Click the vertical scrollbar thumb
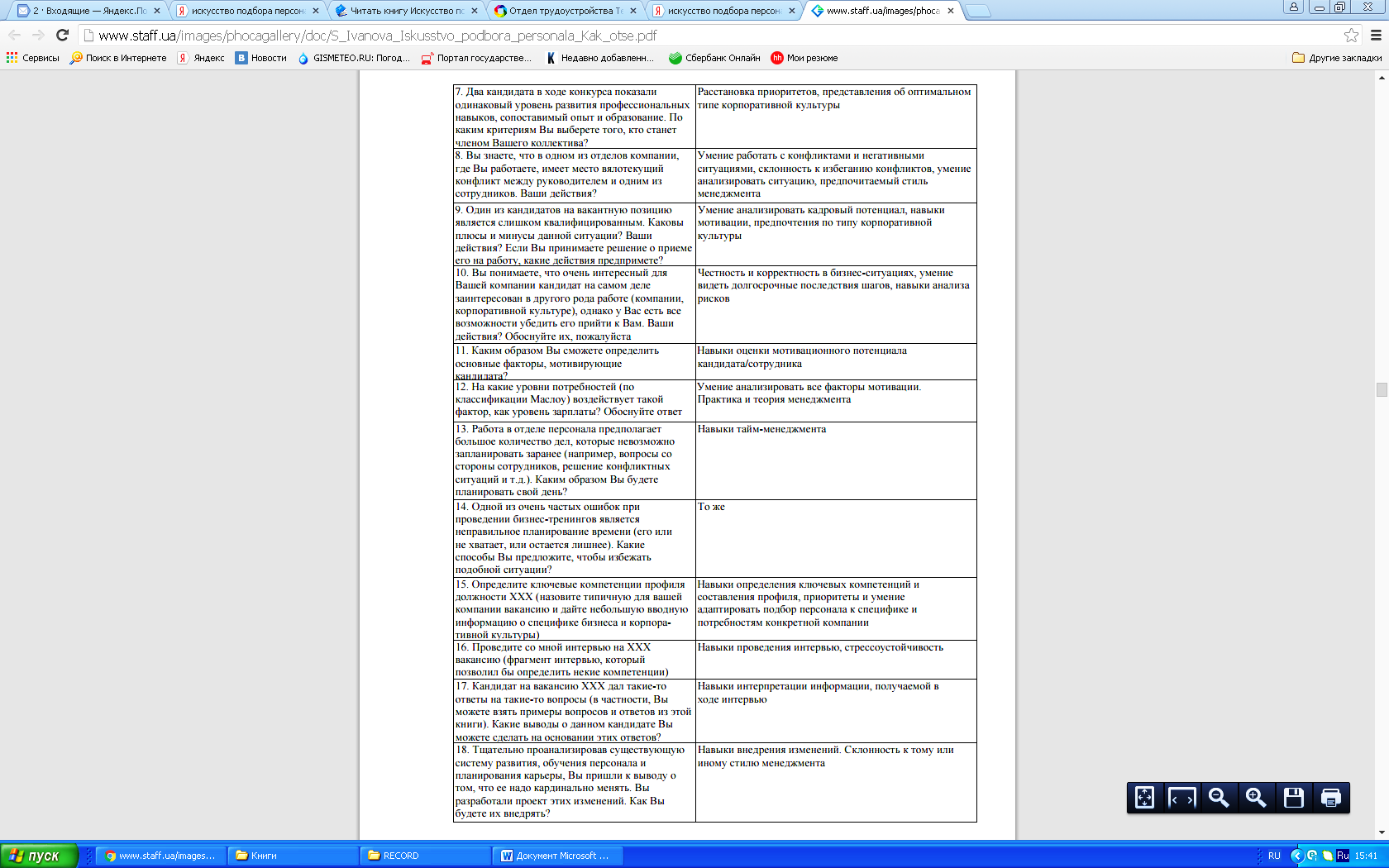This screenshot has height=868, width=1389. click(x=1382, y=389)
